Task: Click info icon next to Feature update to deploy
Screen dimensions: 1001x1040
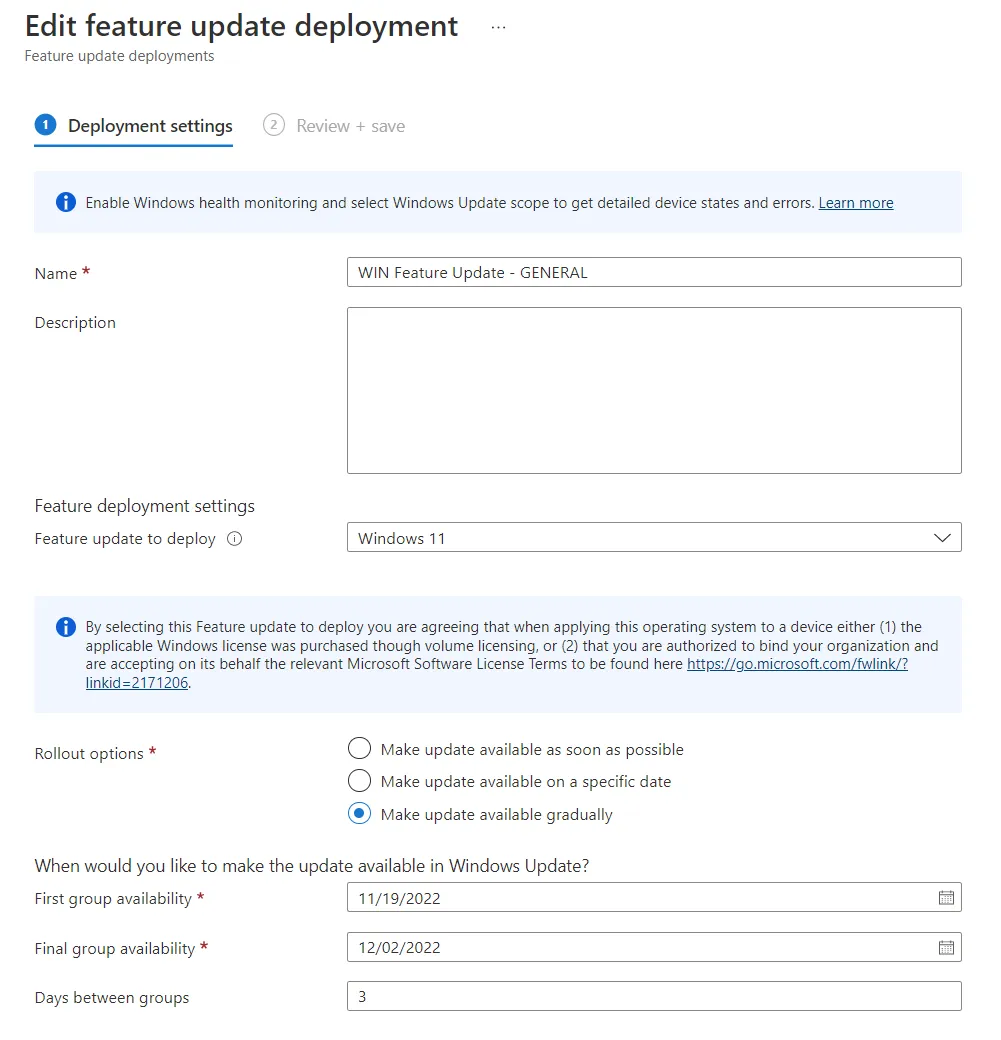Action: click(234, 539)
